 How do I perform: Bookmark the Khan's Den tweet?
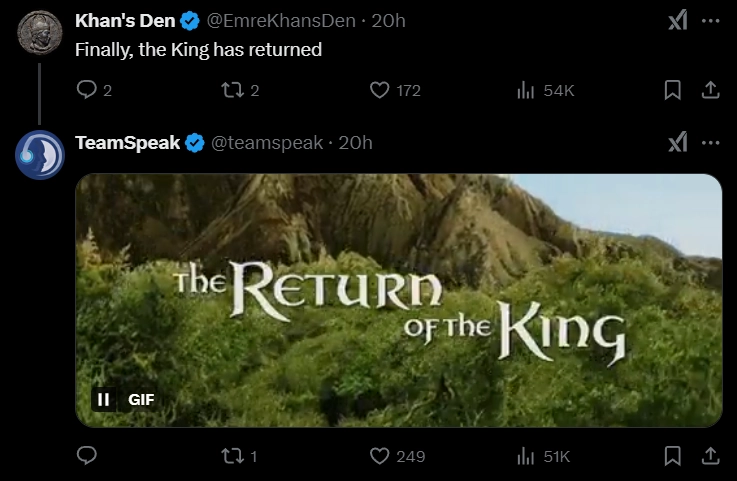point(673,90)
